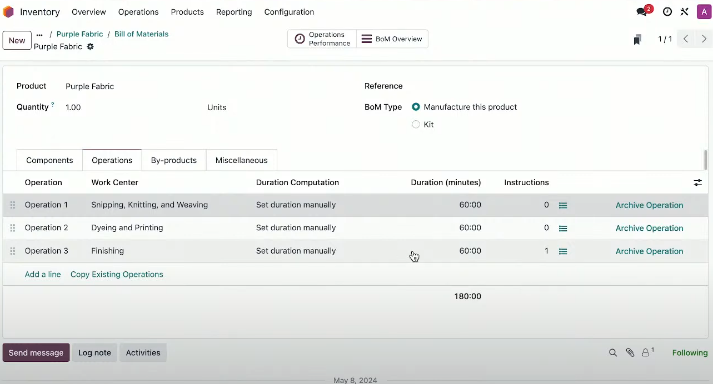Click the Quantity field 1.00
This screenshot has width=713, height=384.
[x=73, y=107]
